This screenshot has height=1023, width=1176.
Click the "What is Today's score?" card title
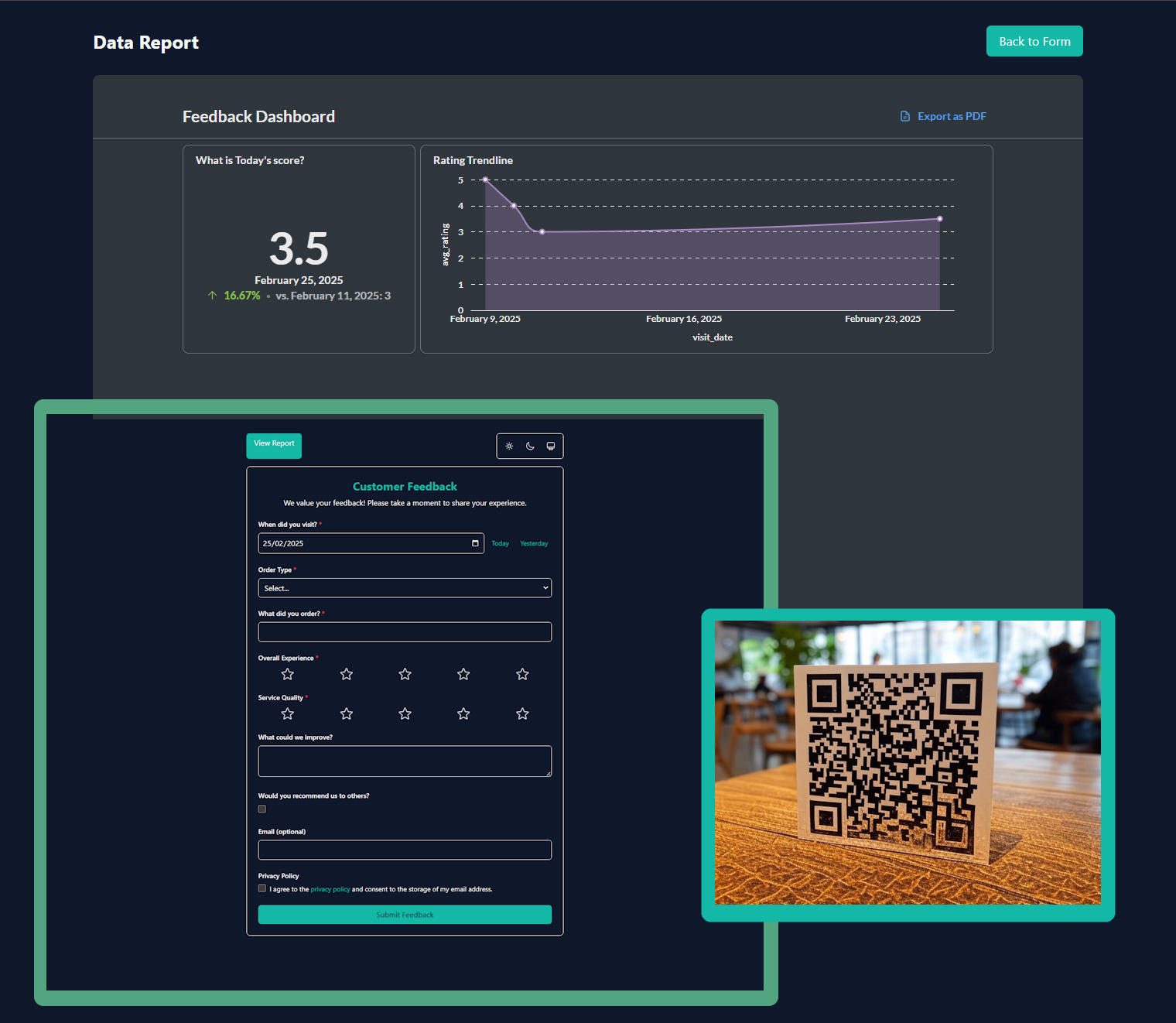(250, 160)
